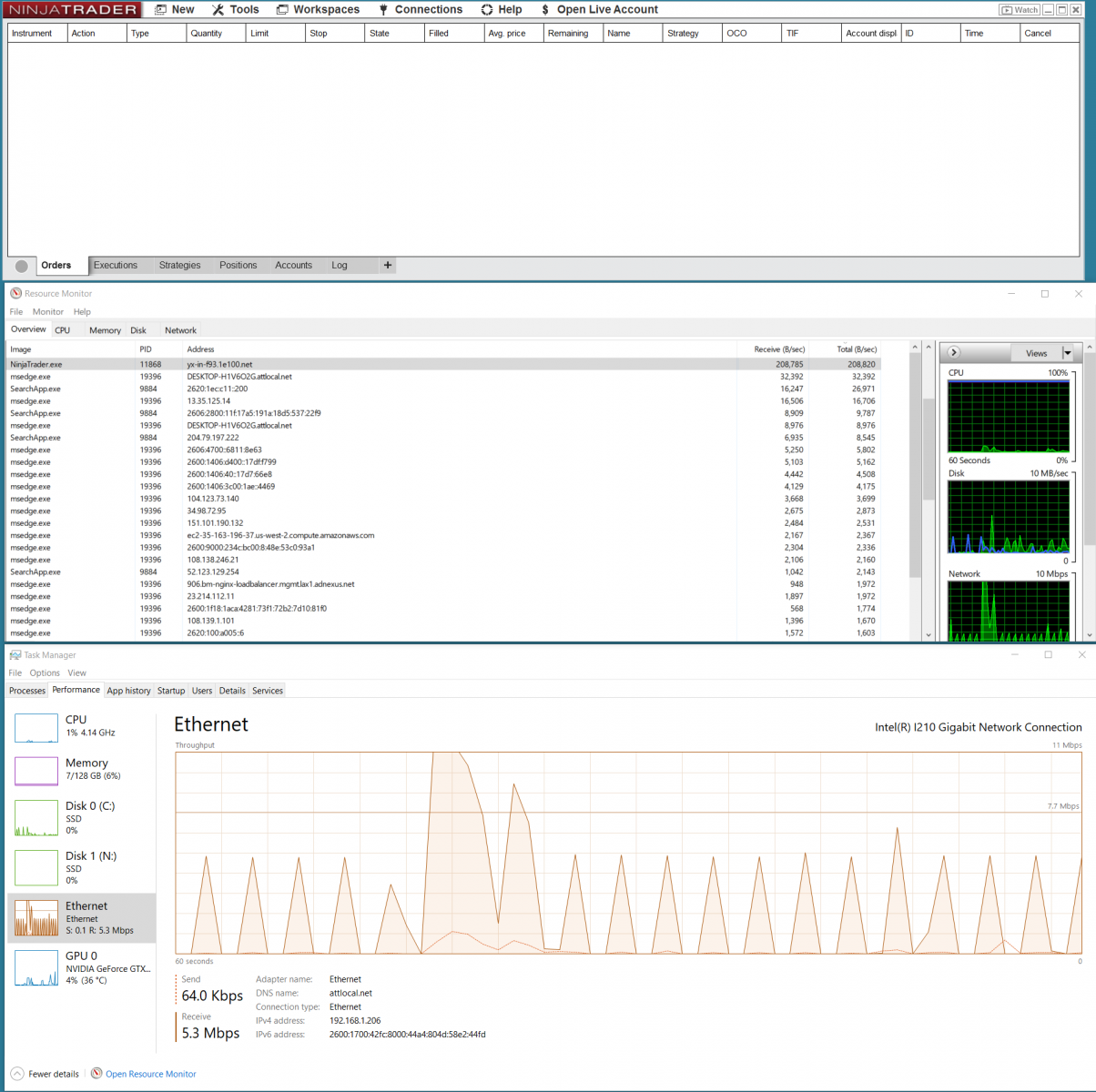Switch to the Accounts tab
Screen dimensions: 1096x1092
pyautogui.click(x=293, y=265)
